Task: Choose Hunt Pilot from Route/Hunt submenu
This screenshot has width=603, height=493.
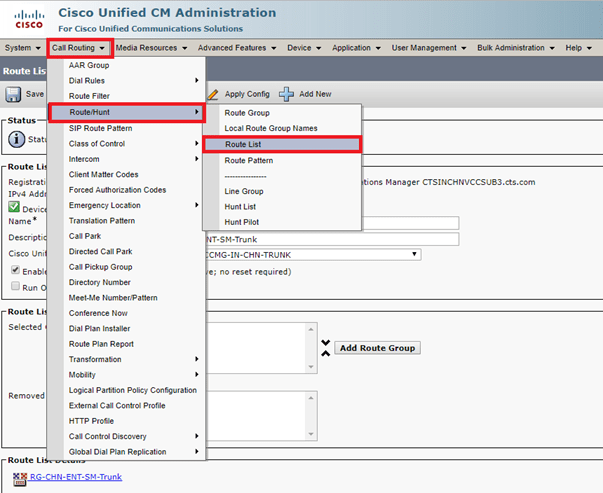Action: coord(243,221)
